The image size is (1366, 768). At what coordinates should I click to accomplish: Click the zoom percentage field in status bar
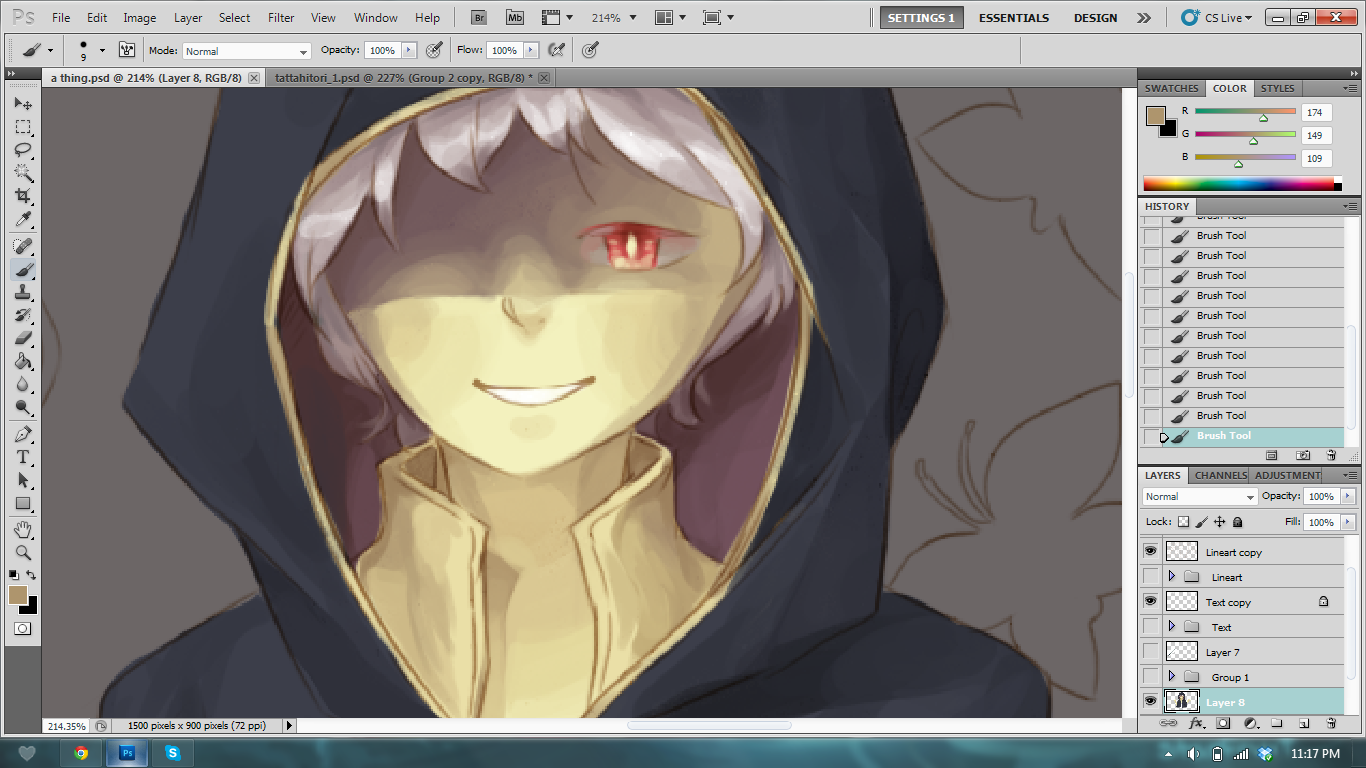click(68, 726)
